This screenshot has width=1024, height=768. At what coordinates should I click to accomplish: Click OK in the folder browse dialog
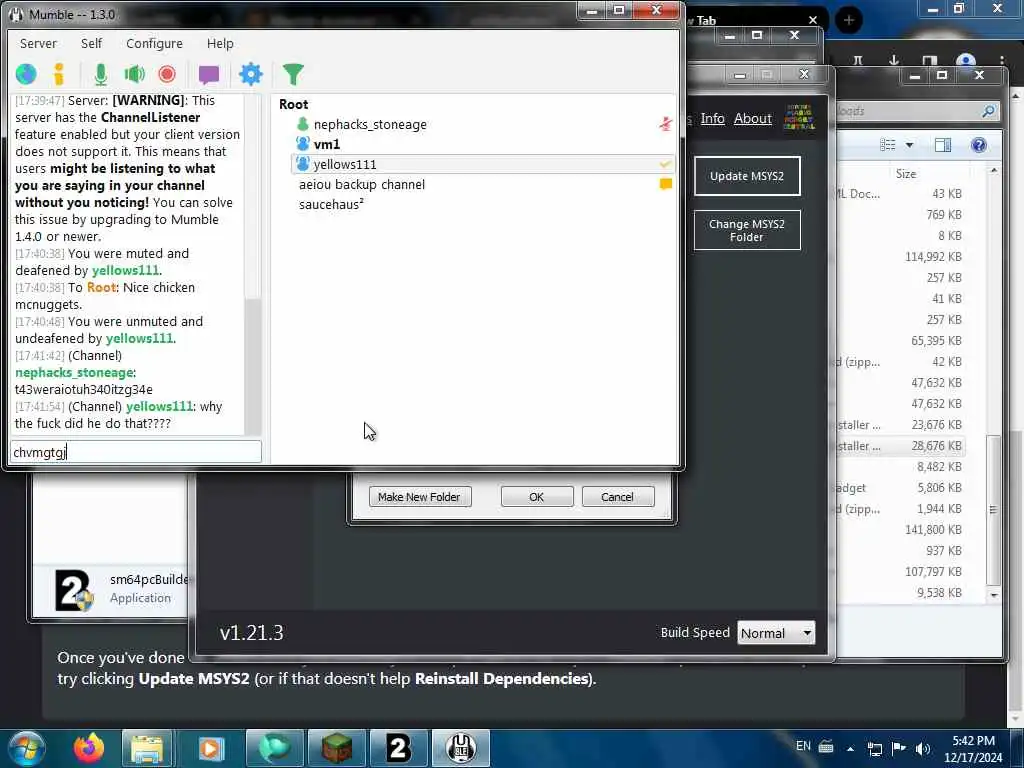coord(537,497)
